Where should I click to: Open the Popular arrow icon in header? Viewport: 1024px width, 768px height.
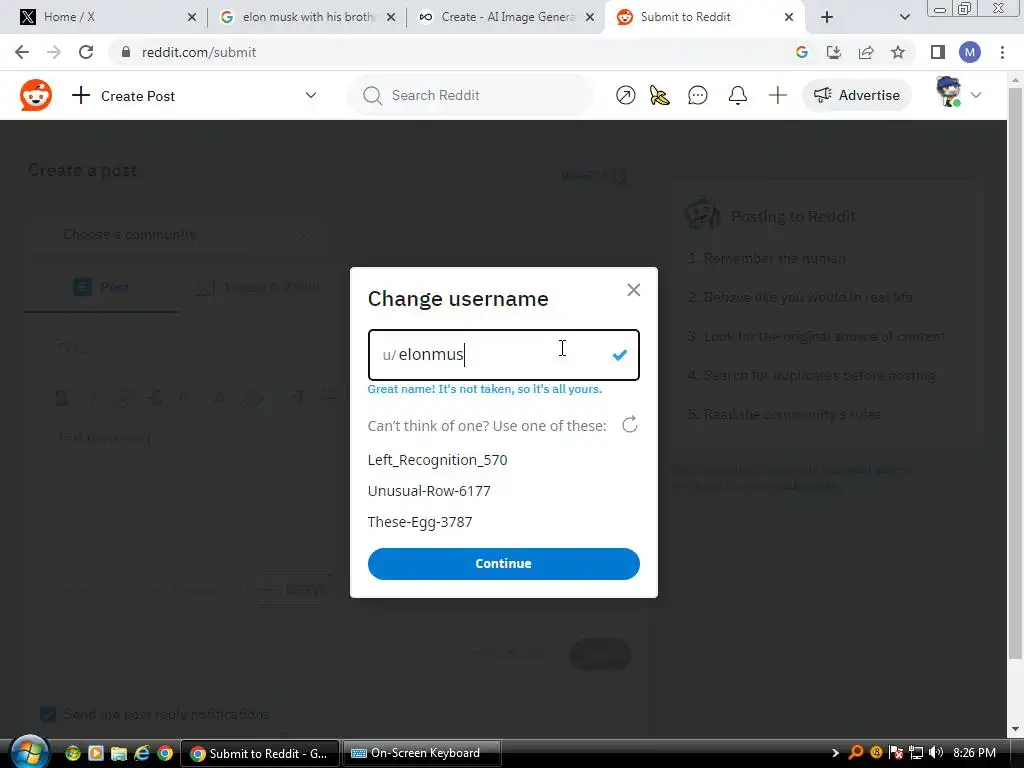pyautogui.click(x=625, y=95)
